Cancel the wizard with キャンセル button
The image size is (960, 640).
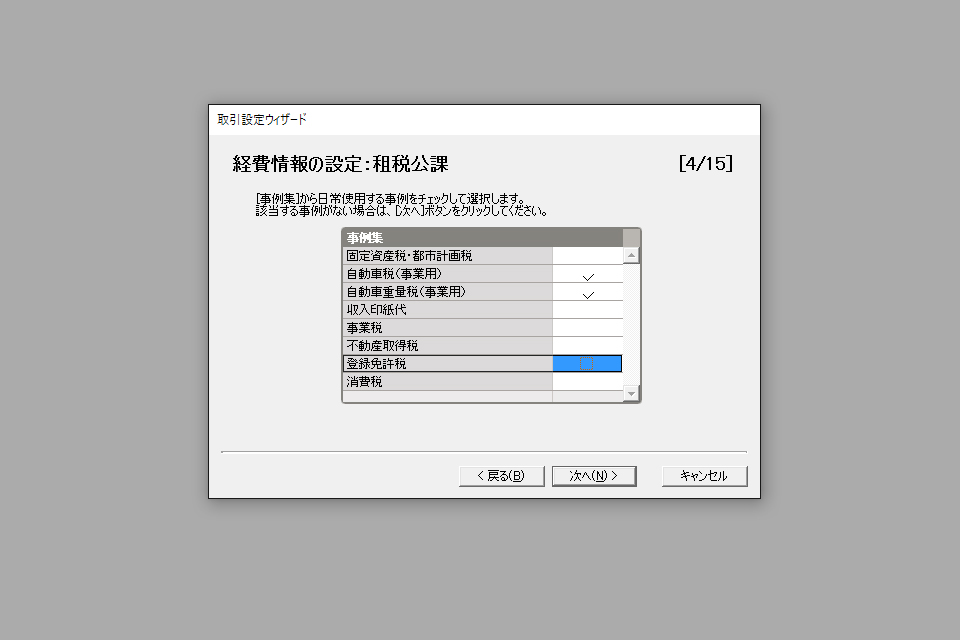[x=704, y=476]
